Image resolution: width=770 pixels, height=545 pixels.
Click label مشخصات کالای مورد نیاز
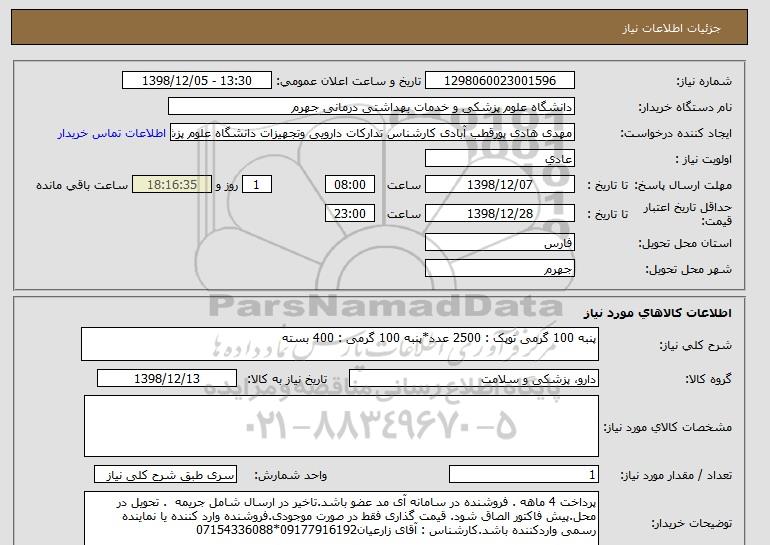(668, 427)
